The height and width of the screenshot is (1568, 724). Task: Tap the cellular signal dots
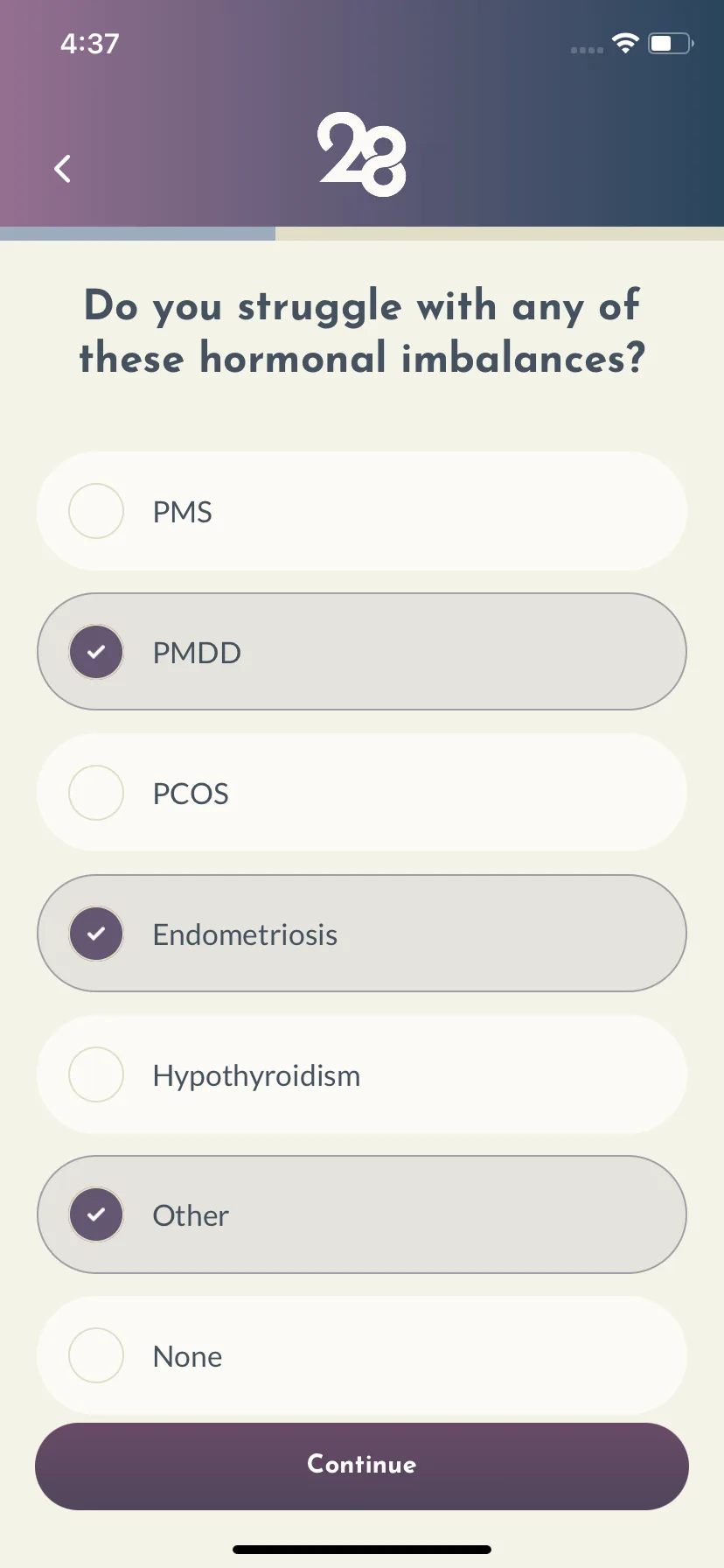pyautogui.click(x=587, y=50)
